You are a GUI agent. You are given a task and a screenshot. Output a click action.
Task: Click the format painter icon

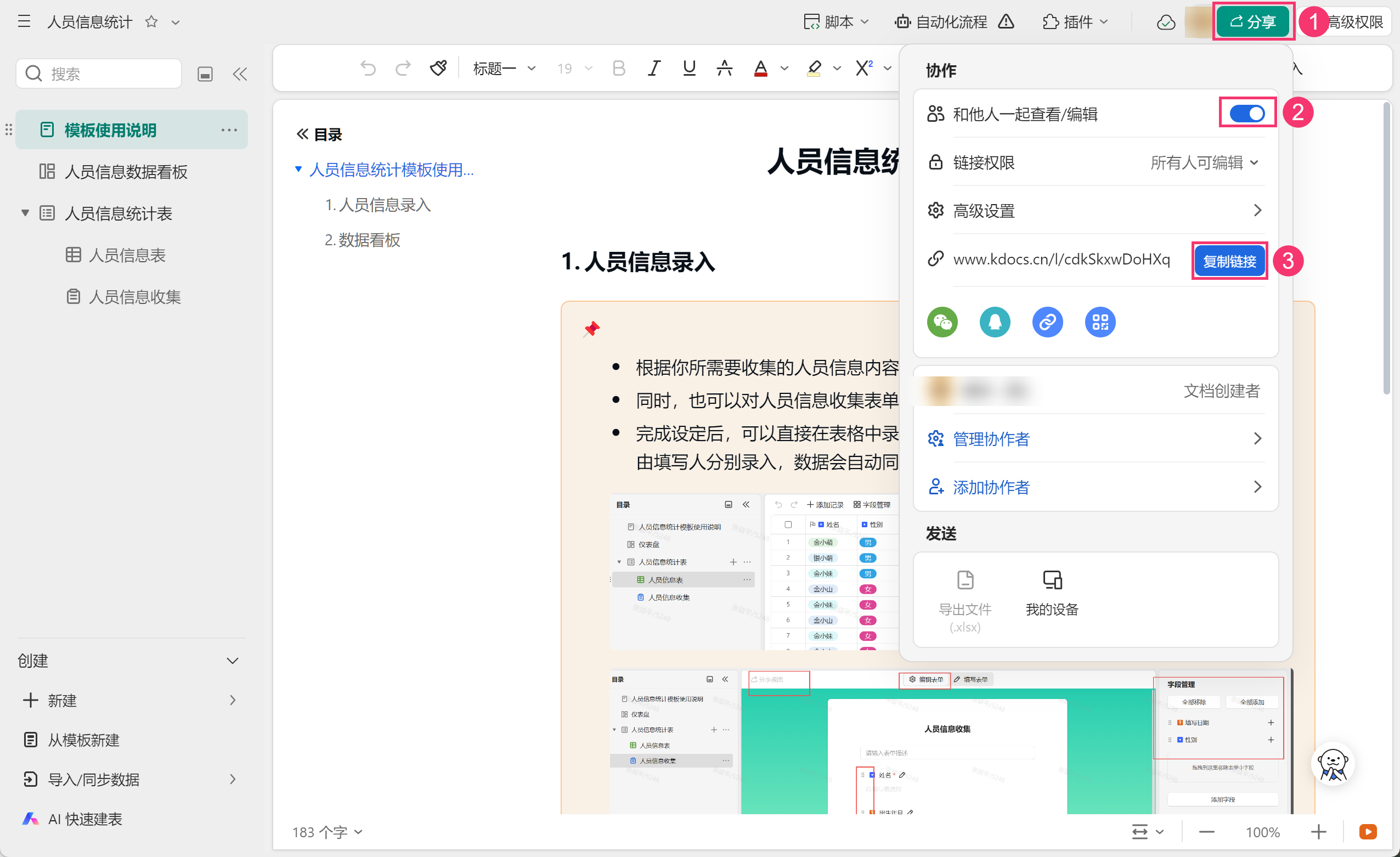click(x=438, y=68)
